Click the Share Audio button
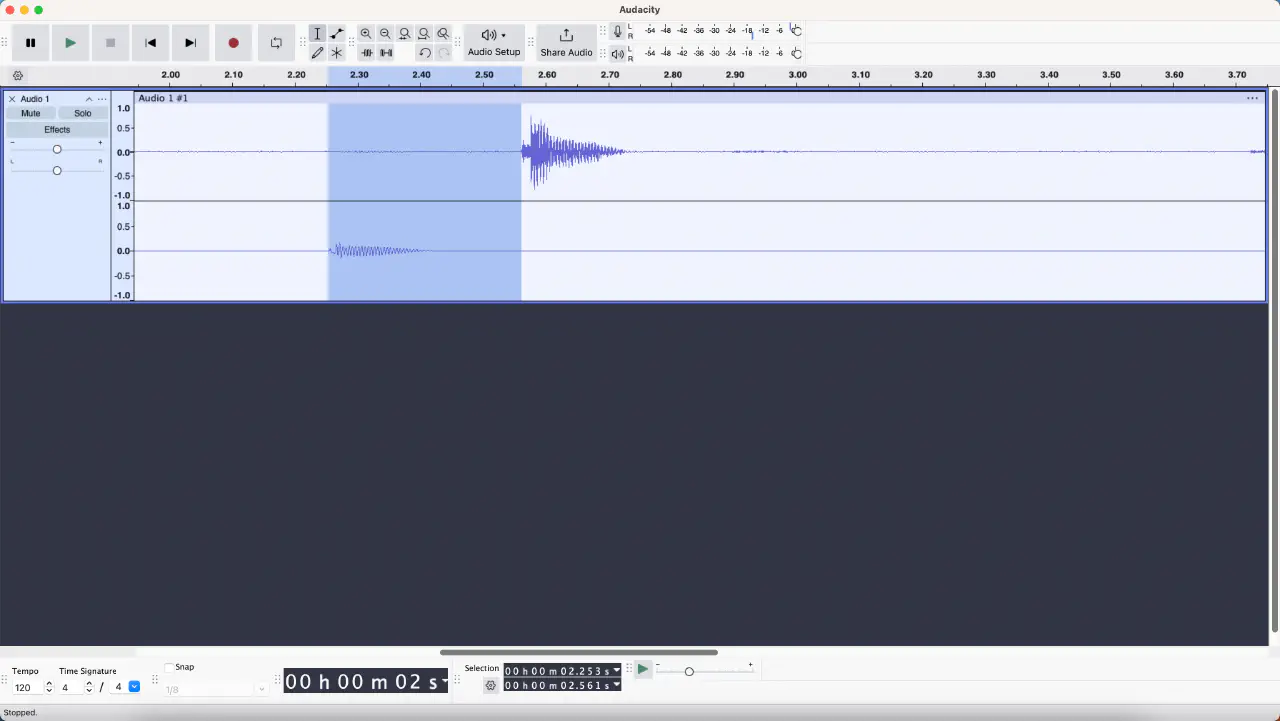The image size is (1280, 721). [566, 43]
